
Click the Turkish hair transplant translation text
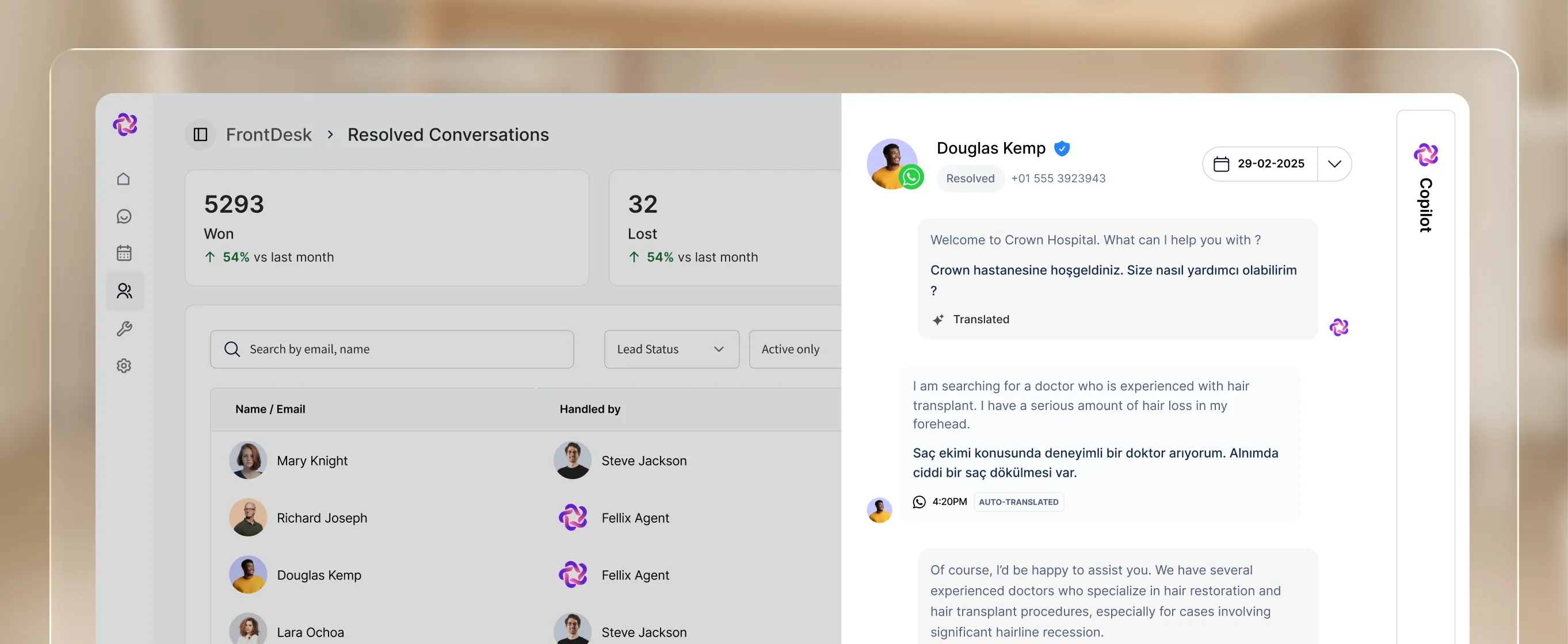click(x=1095, y=463)
